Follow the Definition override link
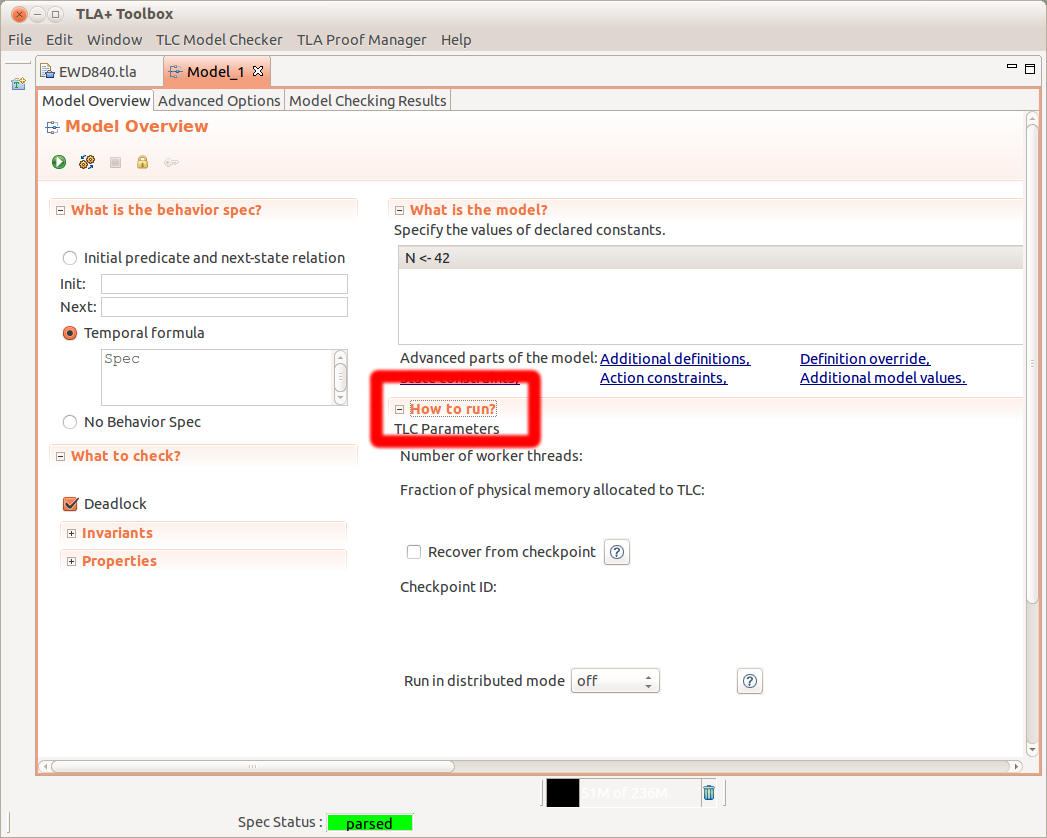The image size is (1047, 838). pyautogui.click(x=864, y=359)
